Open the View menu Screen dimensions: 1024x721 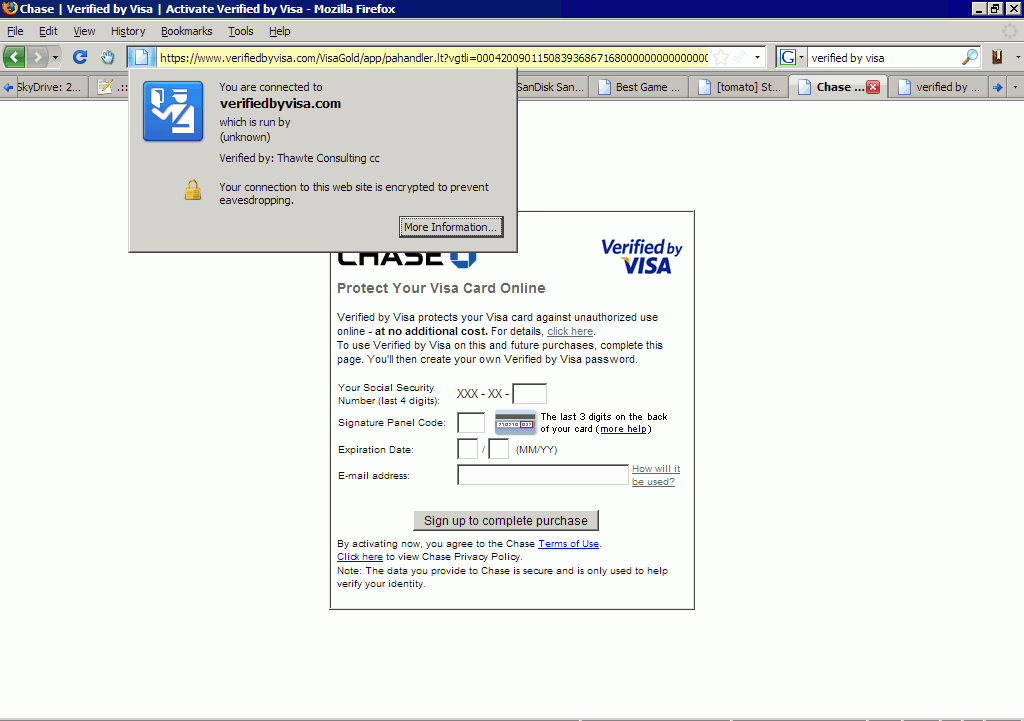click(x=84, y=31)
